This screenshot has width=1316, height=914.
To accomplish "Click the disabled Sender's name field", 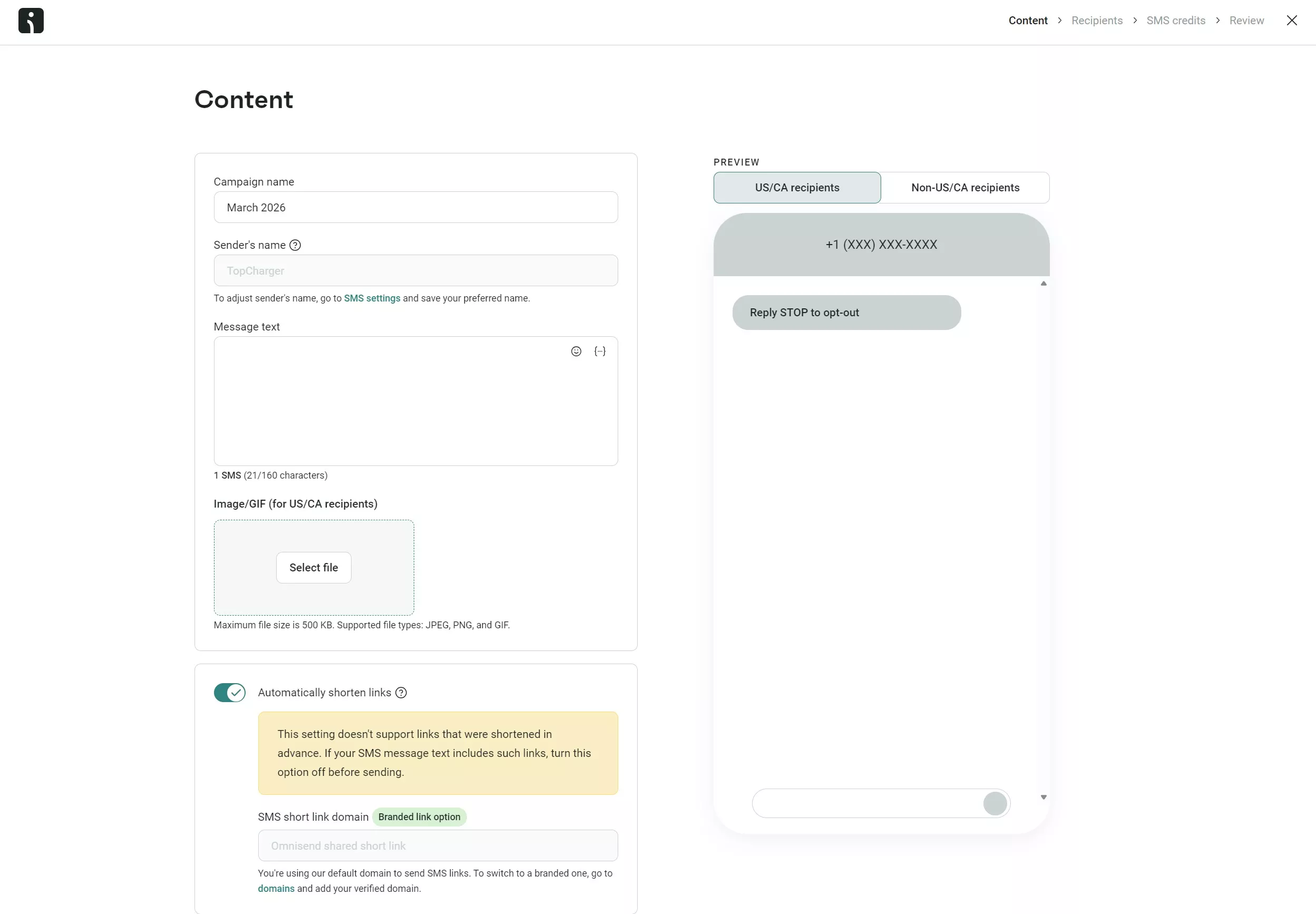I will tap(416, 271).
